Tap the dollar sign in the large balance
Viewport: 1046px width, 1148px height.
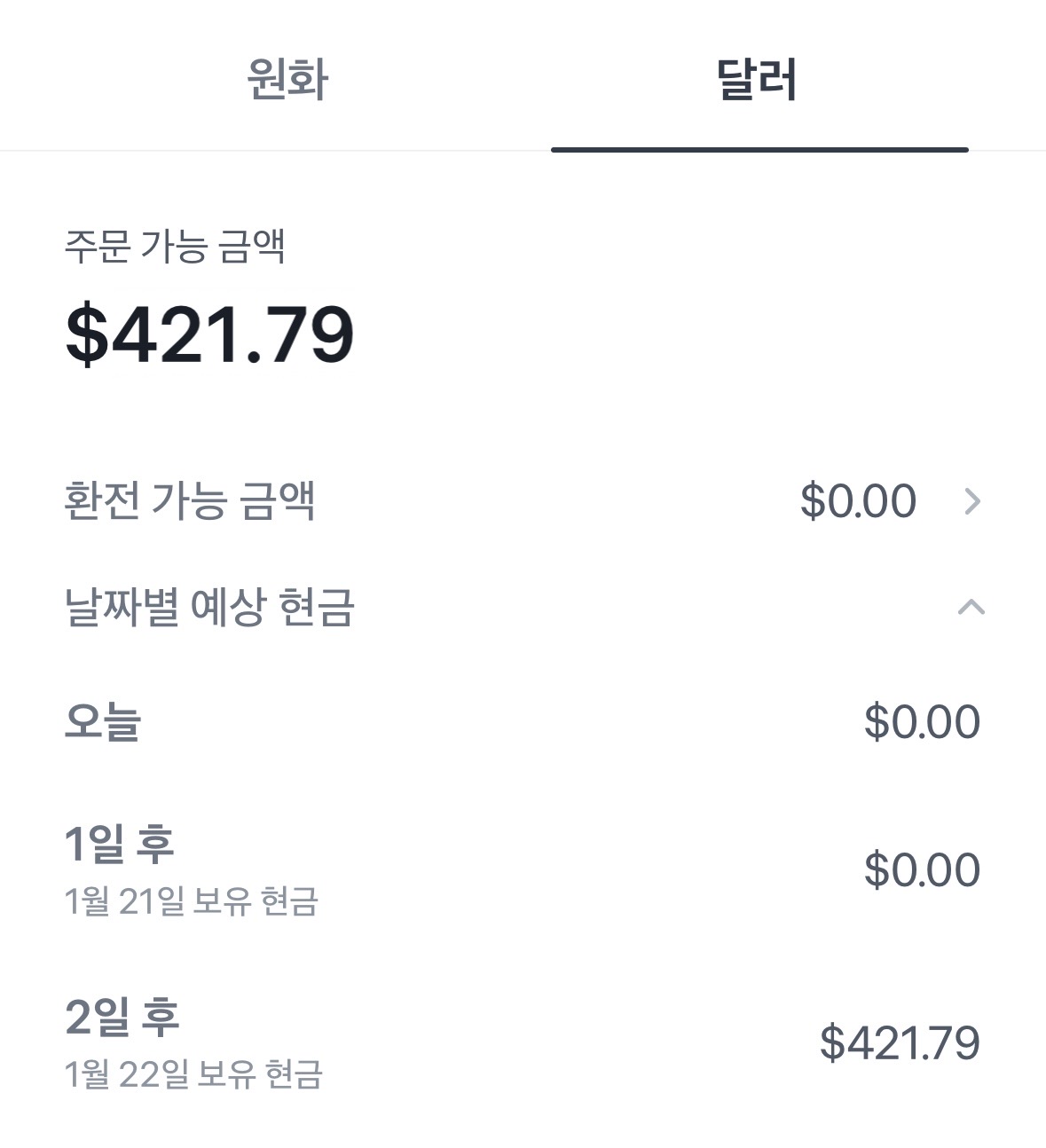click(86, 335)
